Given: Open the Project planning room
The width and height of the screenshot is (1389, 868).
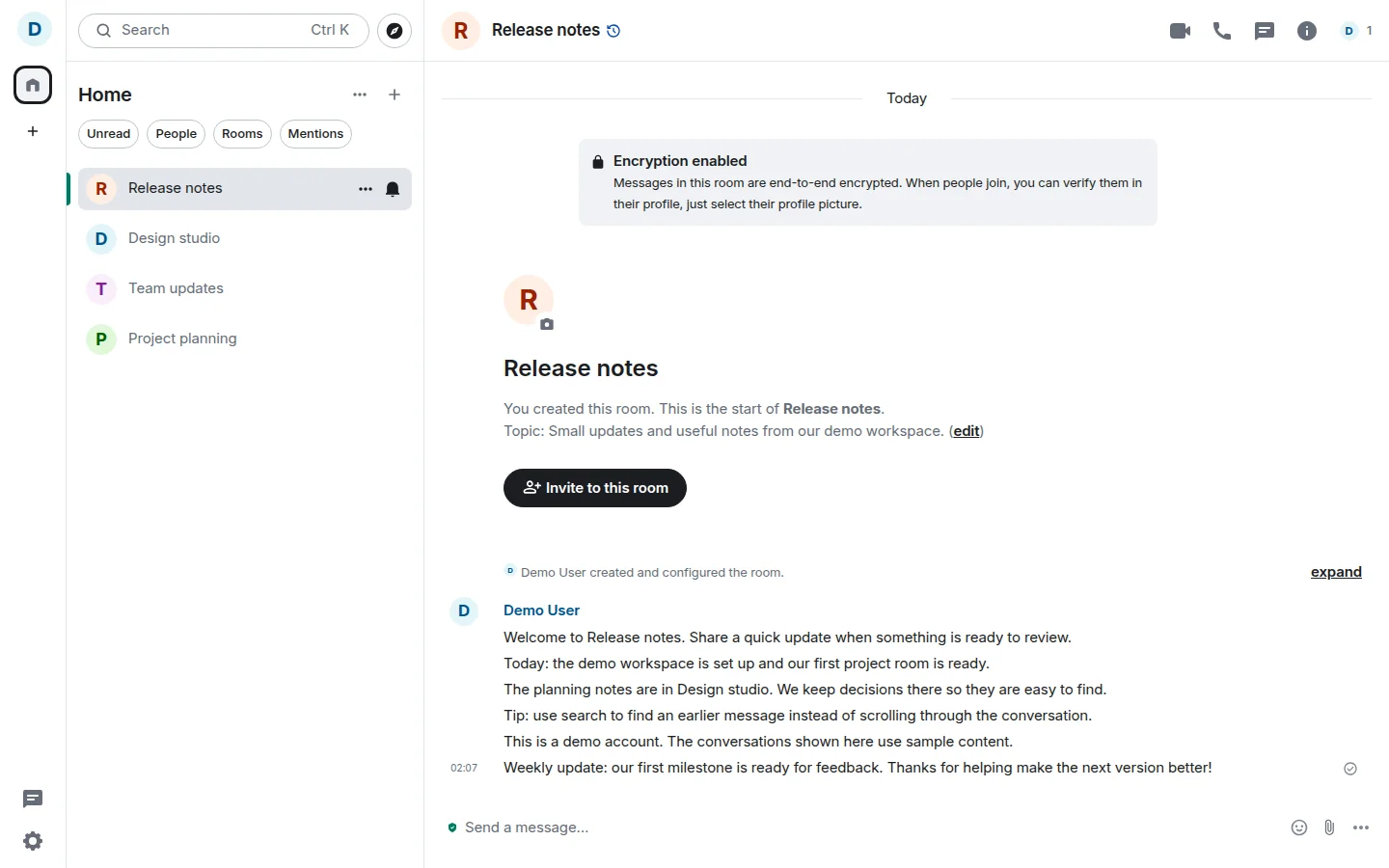Looking at the screenshot, I should (x=245, y=339).
